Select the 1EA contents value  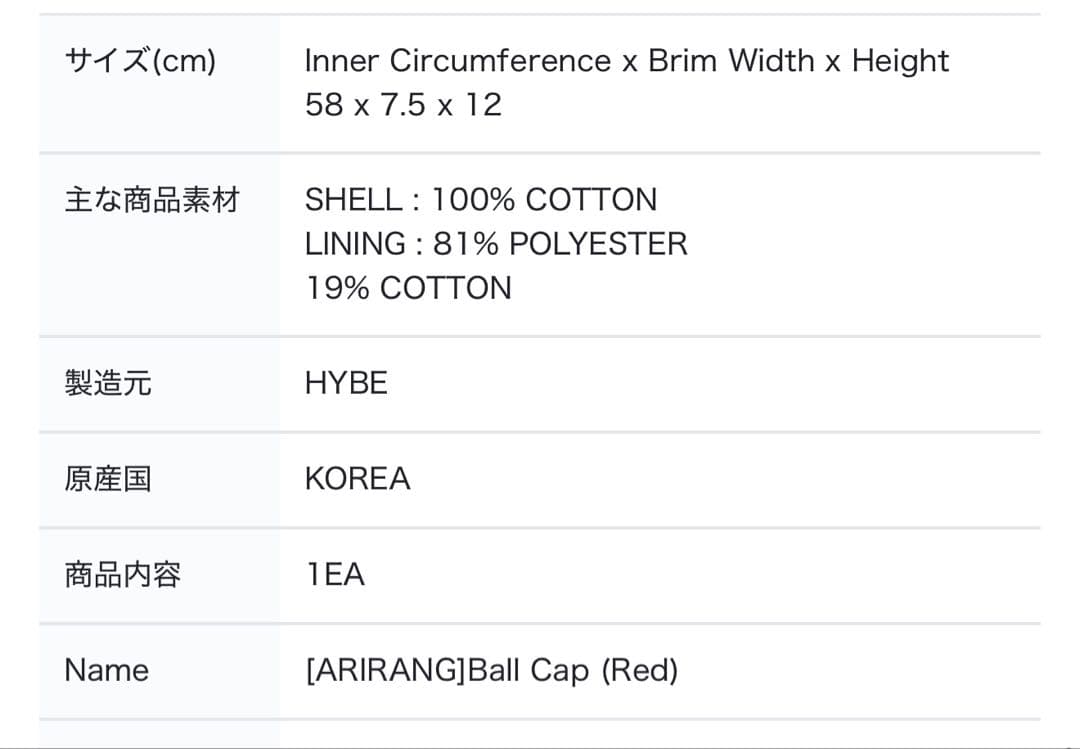click(335, 575)
